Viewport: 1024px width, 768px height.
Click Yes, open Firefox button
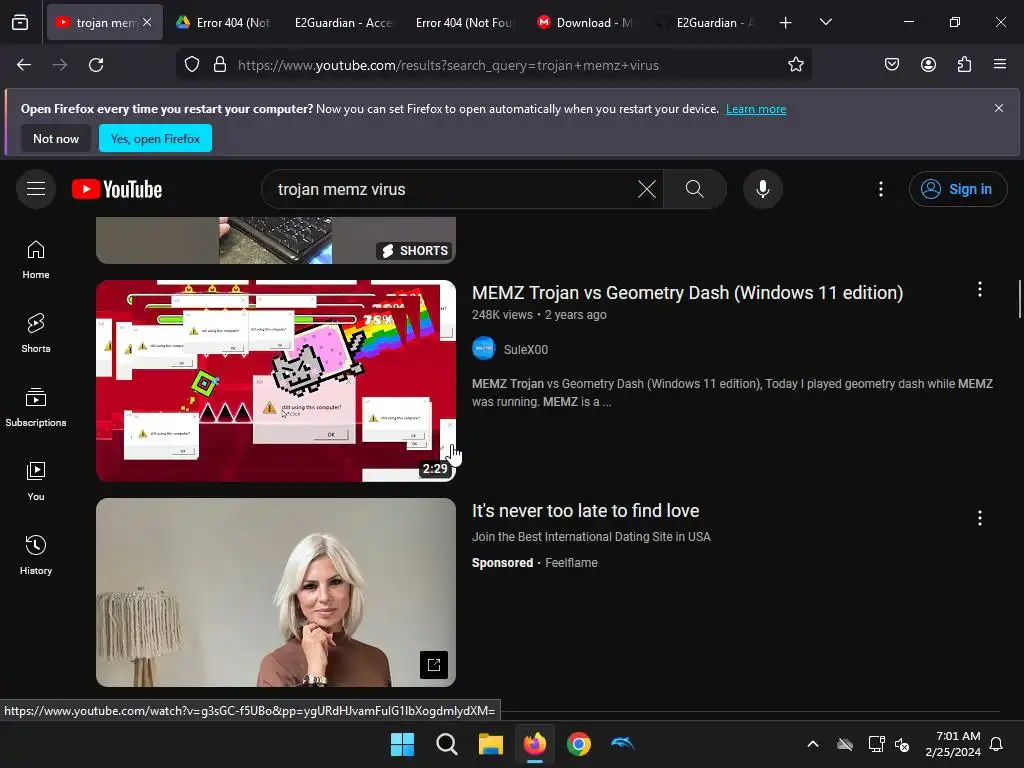tap(155, 138)
